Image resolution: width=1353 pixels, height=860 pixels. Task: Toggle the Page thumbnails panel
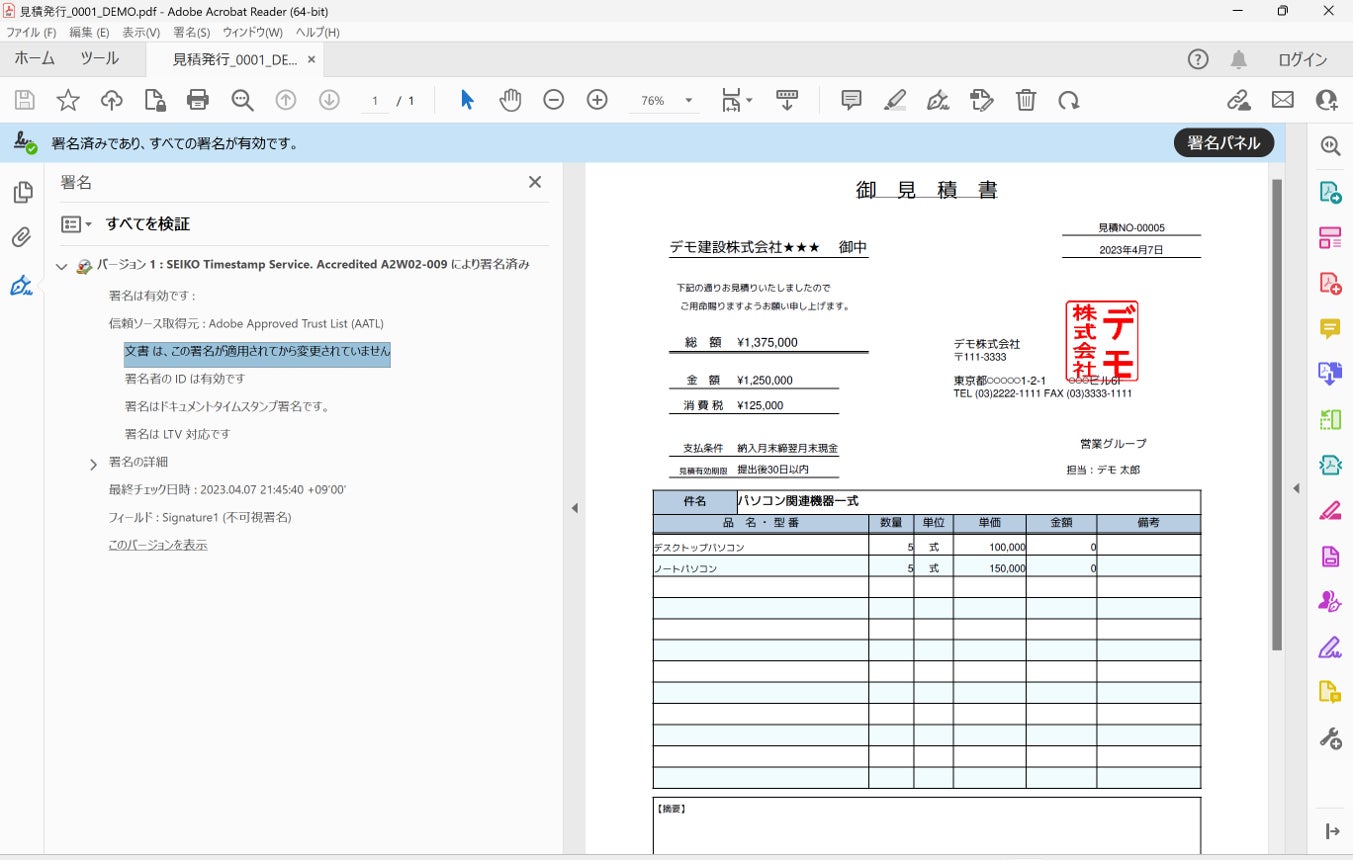[x=21, y=192]
